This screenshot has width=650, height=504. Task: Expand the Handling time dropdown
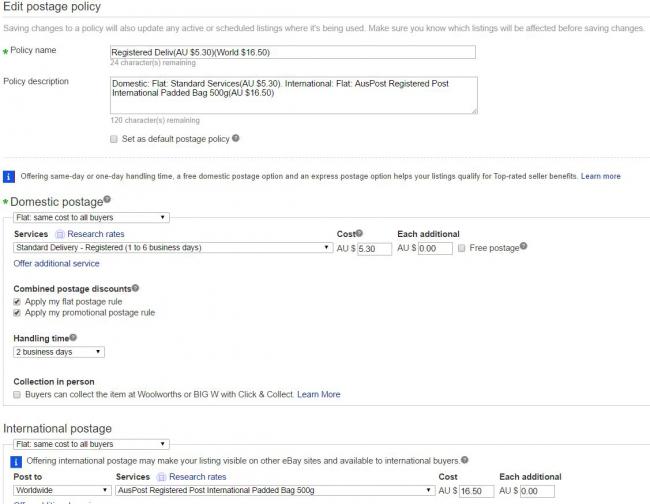pos(58,352)
